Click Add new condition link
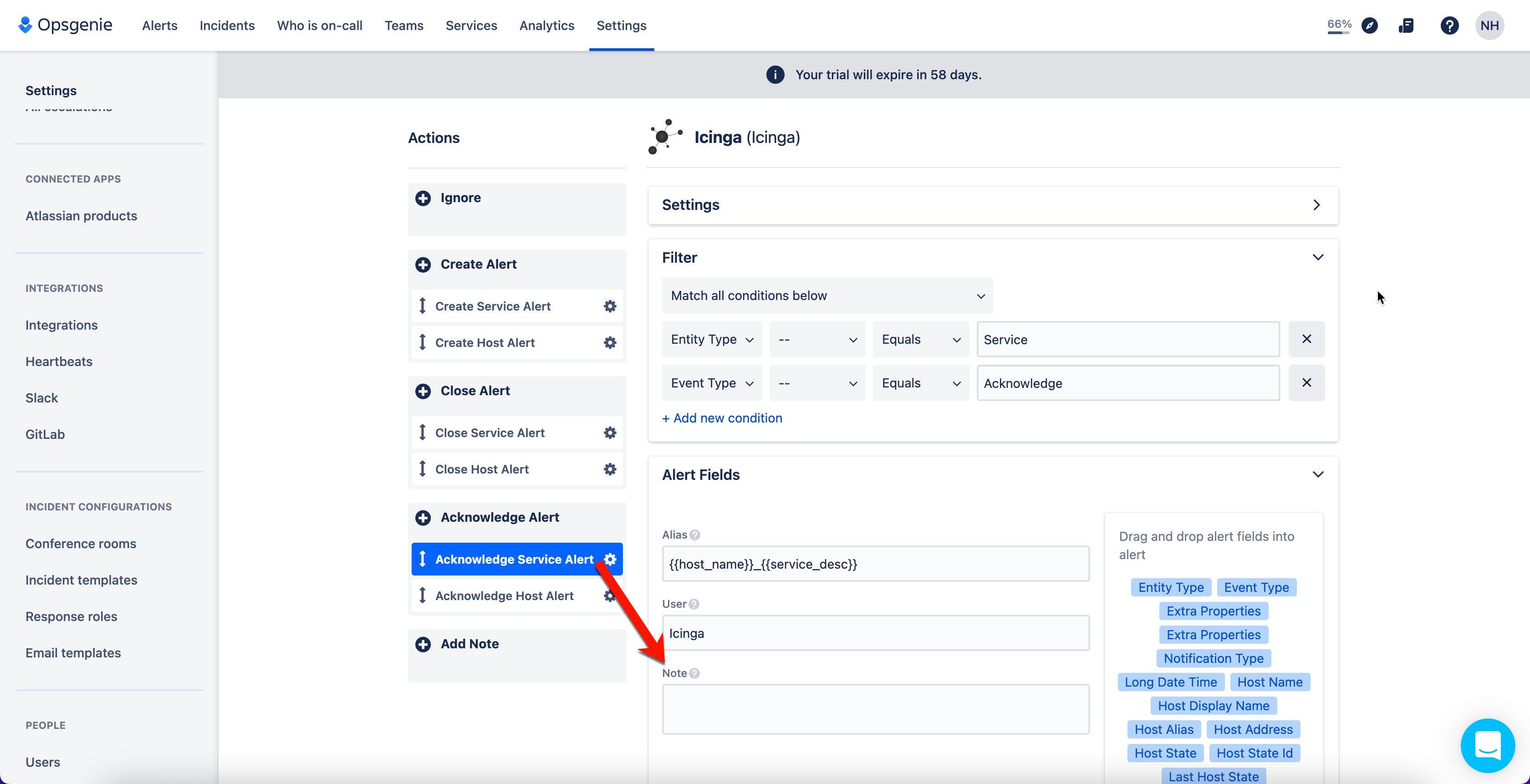Image resolution: width=1530 pixels, height=784 pixels. (x=722, y=417)
